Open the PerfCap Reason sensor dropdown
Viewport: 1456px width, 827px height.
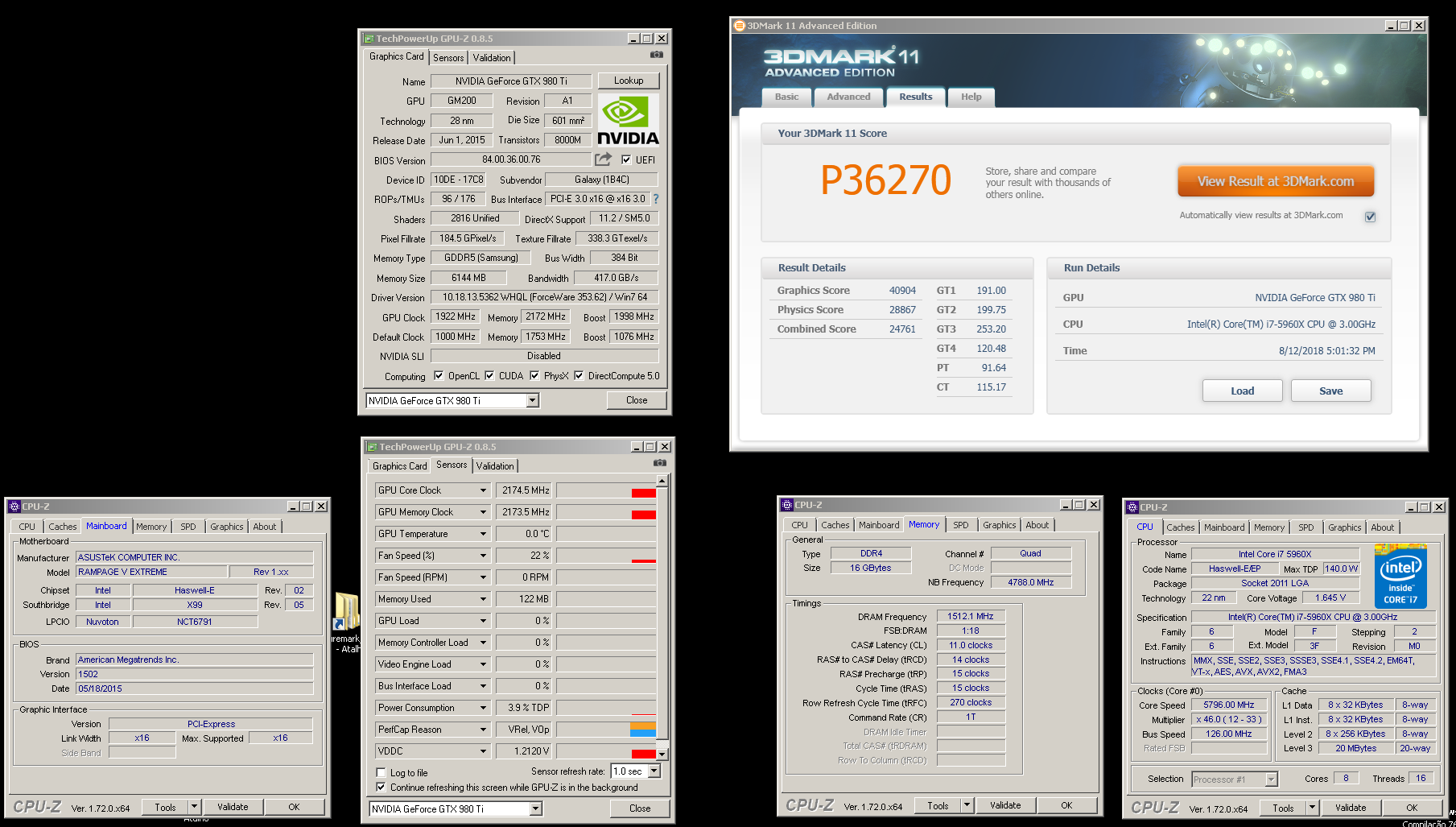click(483, 730)
